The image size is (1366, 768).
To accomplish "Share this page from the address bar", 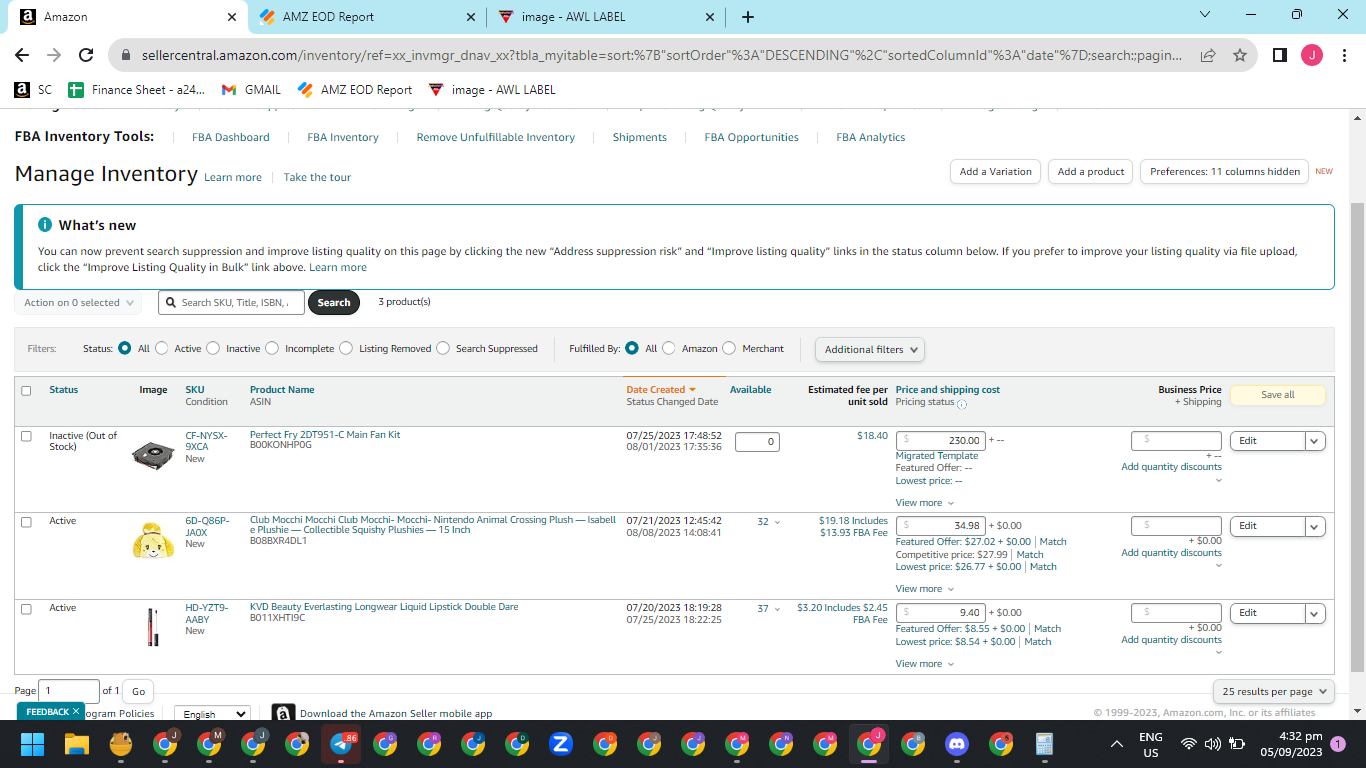I will coord(1208,55).
